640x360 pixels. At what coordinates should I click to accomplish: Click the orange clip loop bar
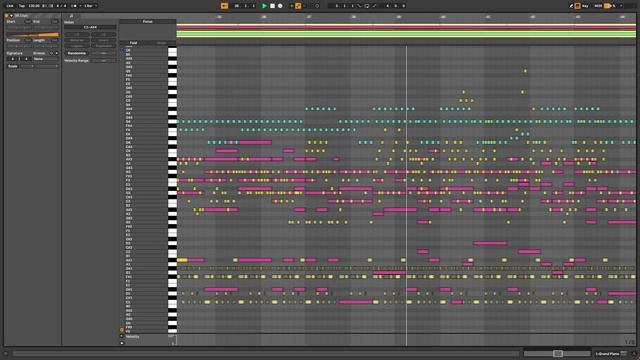[32, 35]
